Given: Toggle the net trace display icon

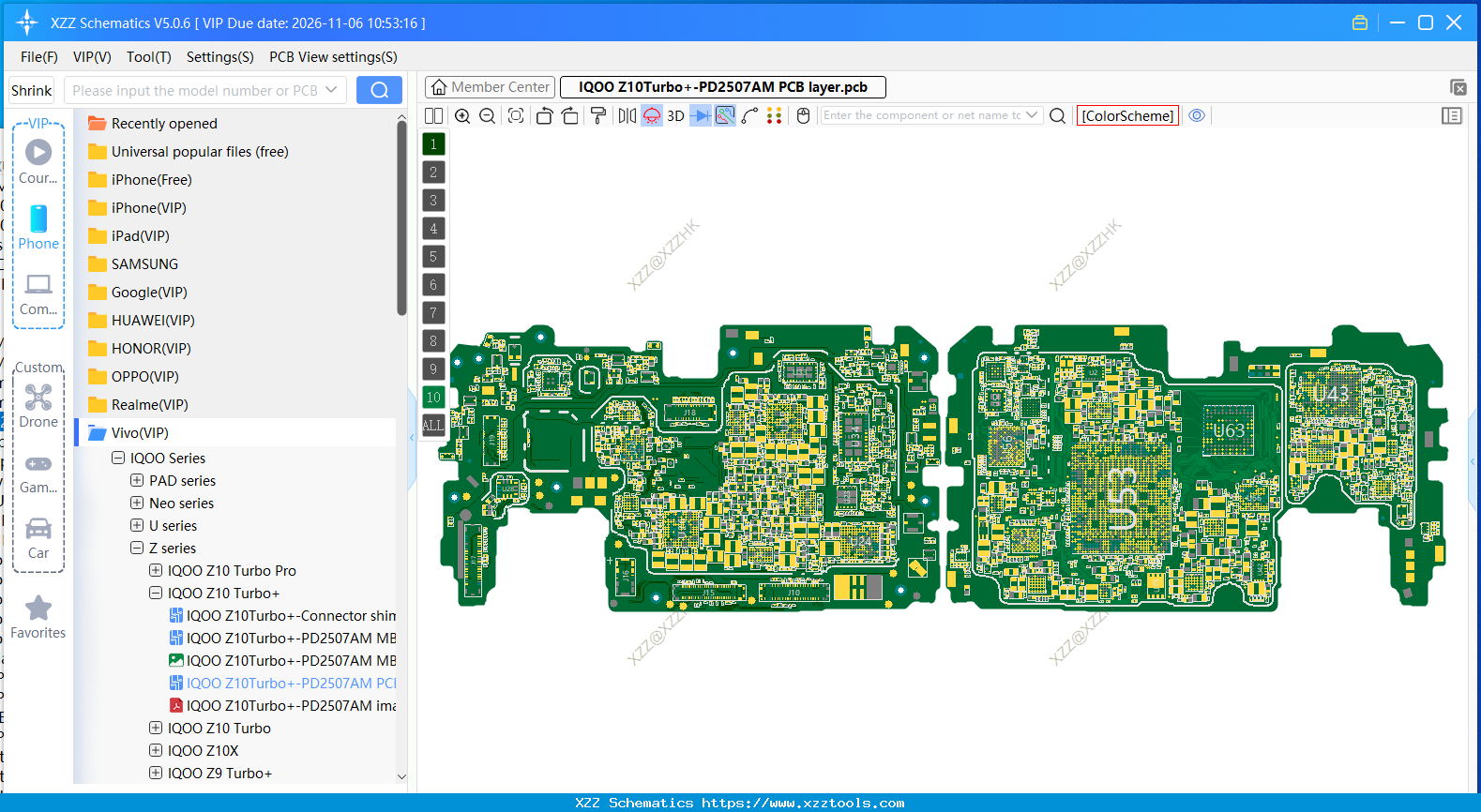Looking at the screenshot, I should pyautogui.click(x=725, y=115).
